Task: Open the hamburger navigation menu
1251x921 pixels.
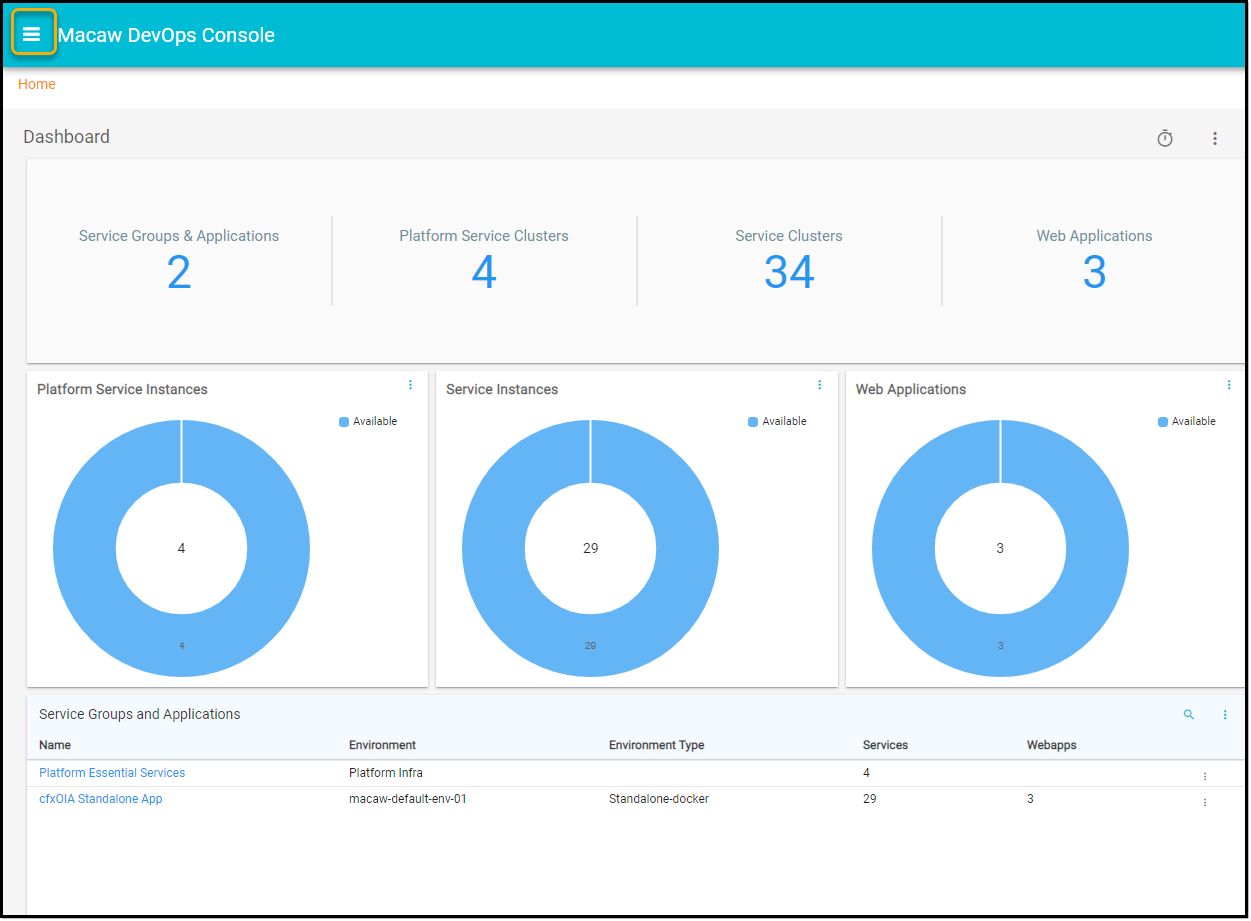Action: [32, 34]
